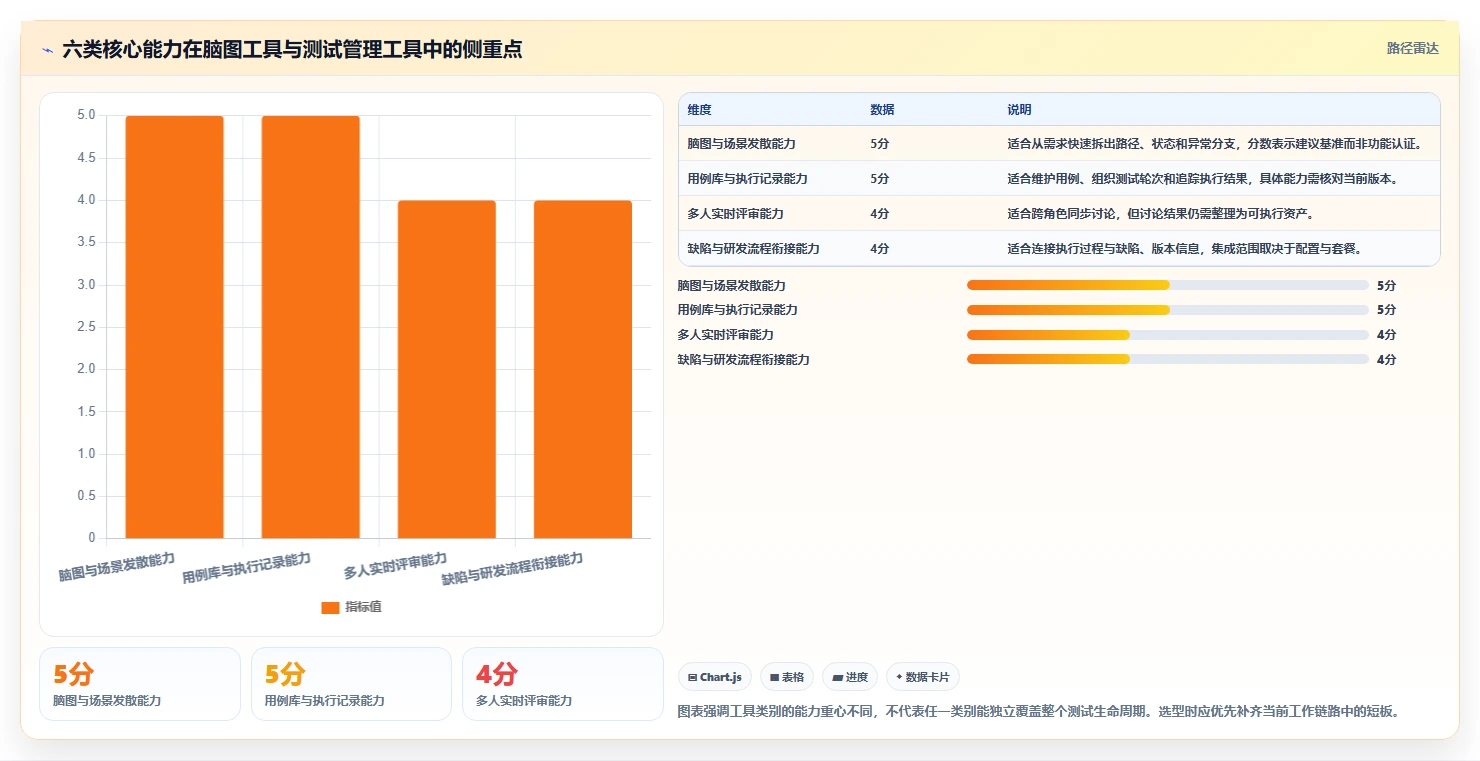Screen dimensions: 1480x761
Task: Select the 数据卡片 chip
Action: click(923, 677)
